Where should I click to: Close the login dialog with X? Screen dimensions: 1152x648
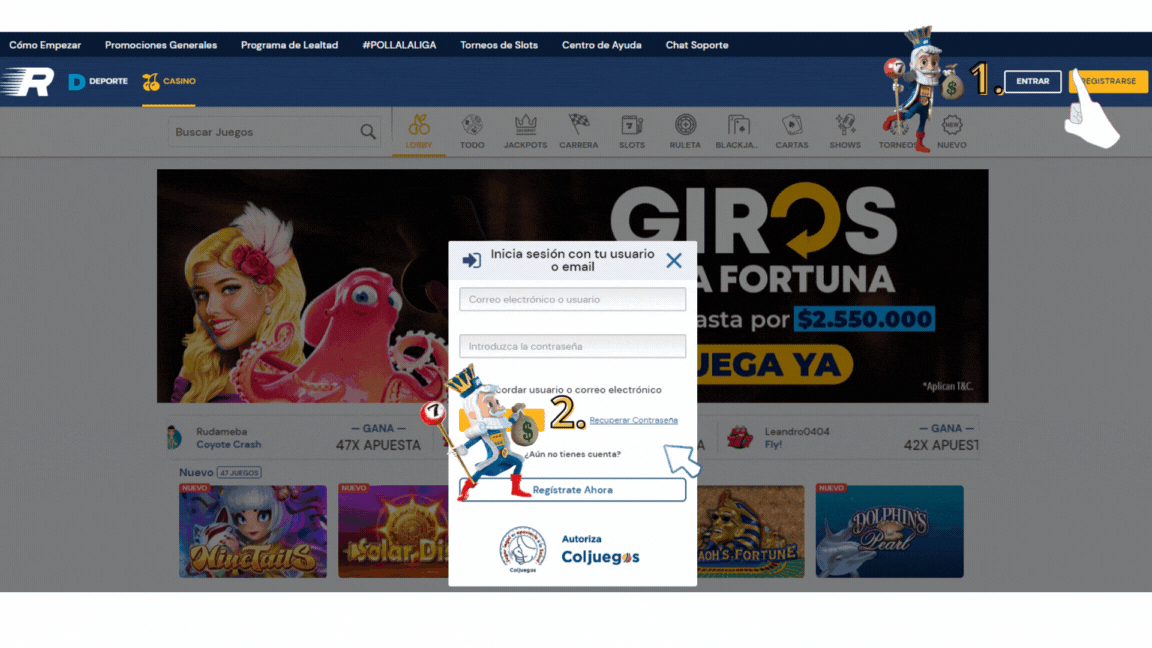click(674, 261)
